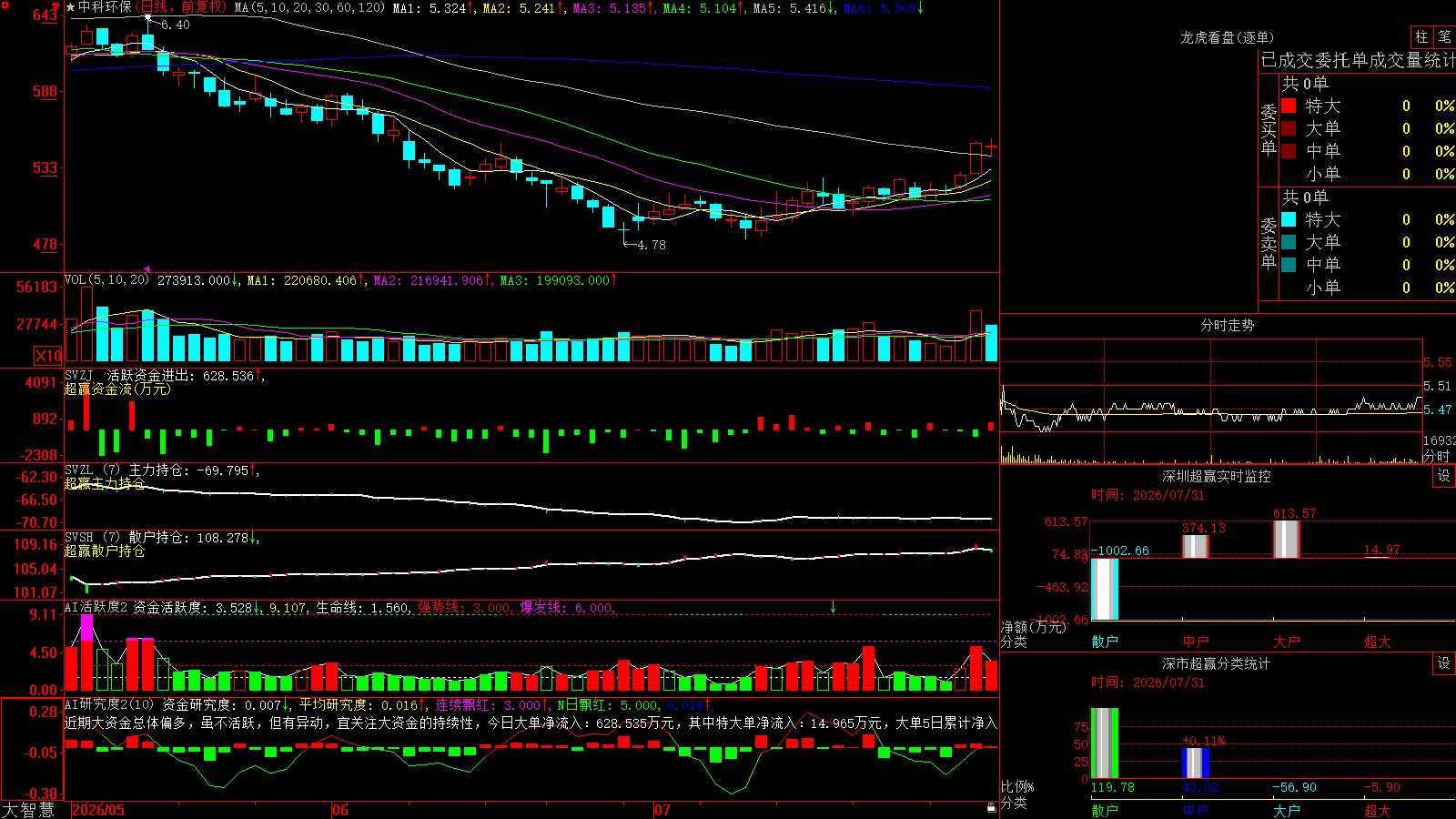Select the 06 month marker on timeline

(340, 810)
